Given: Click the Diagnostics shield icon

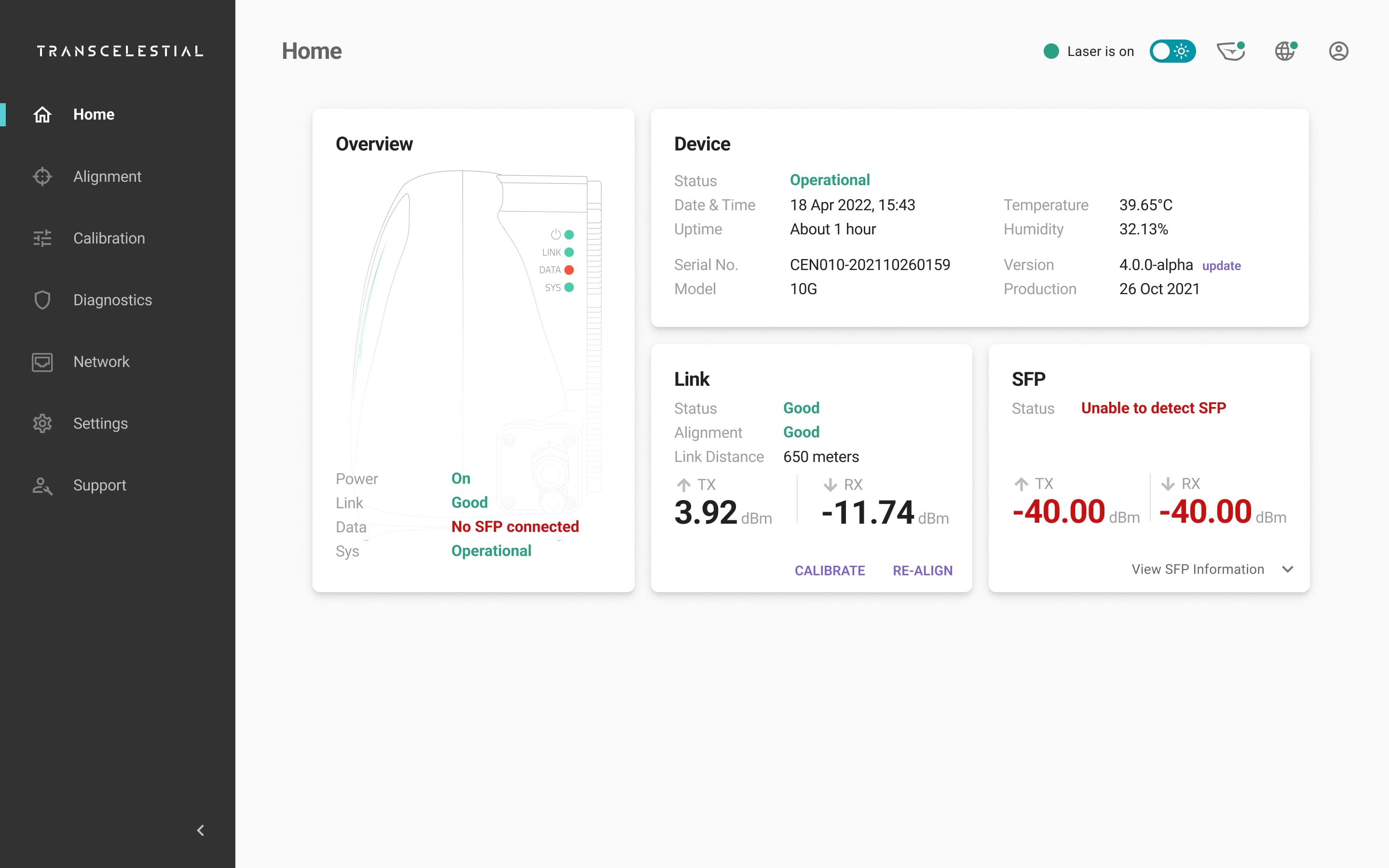Looking at the screenshot, I should 42,299.
